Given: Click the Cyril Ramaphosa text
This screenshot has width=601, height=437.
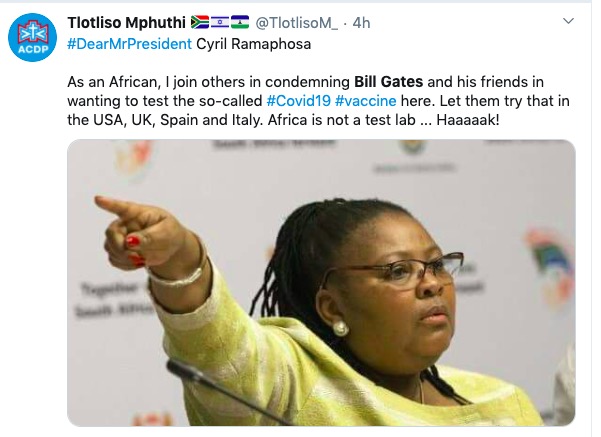Looking at the screenshot, I should pos(253,44).
